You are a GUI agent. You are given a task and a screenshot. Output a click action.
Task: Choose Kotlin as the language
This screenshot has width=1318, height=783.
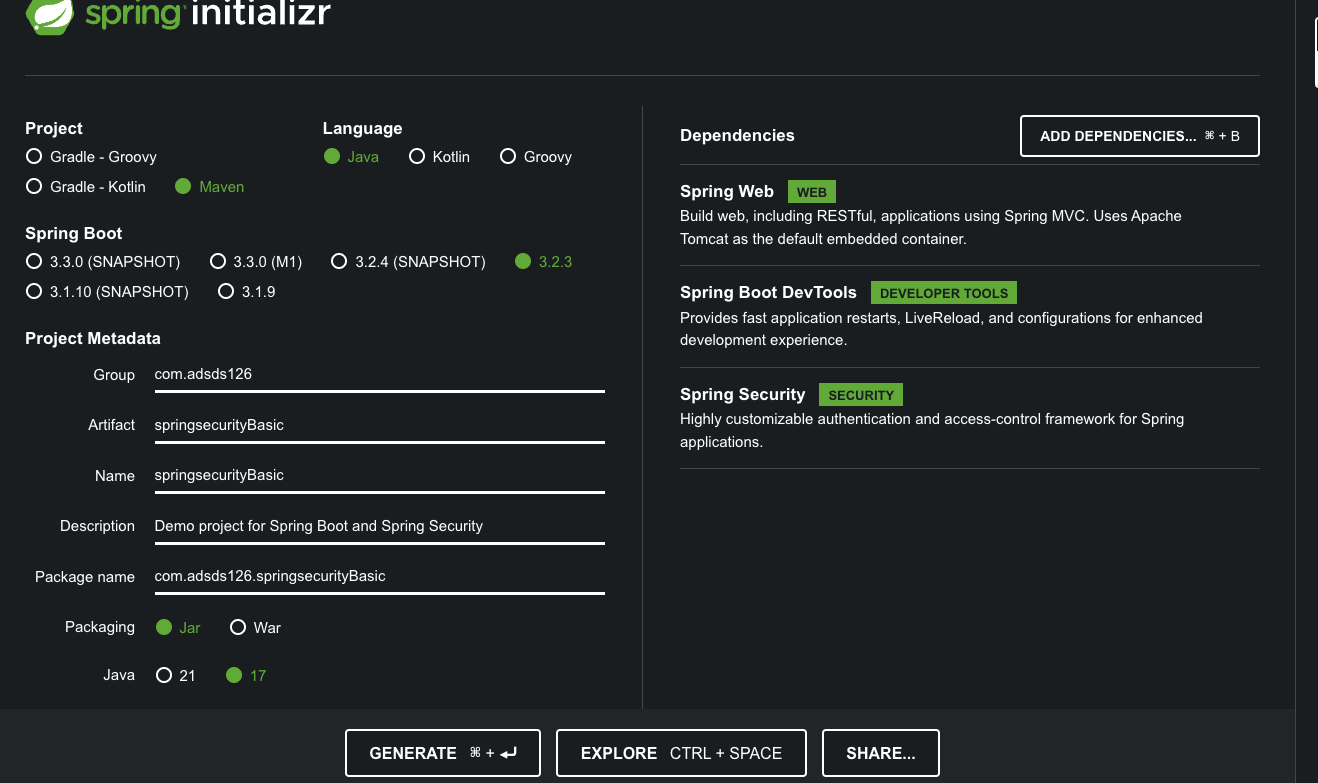439,157
